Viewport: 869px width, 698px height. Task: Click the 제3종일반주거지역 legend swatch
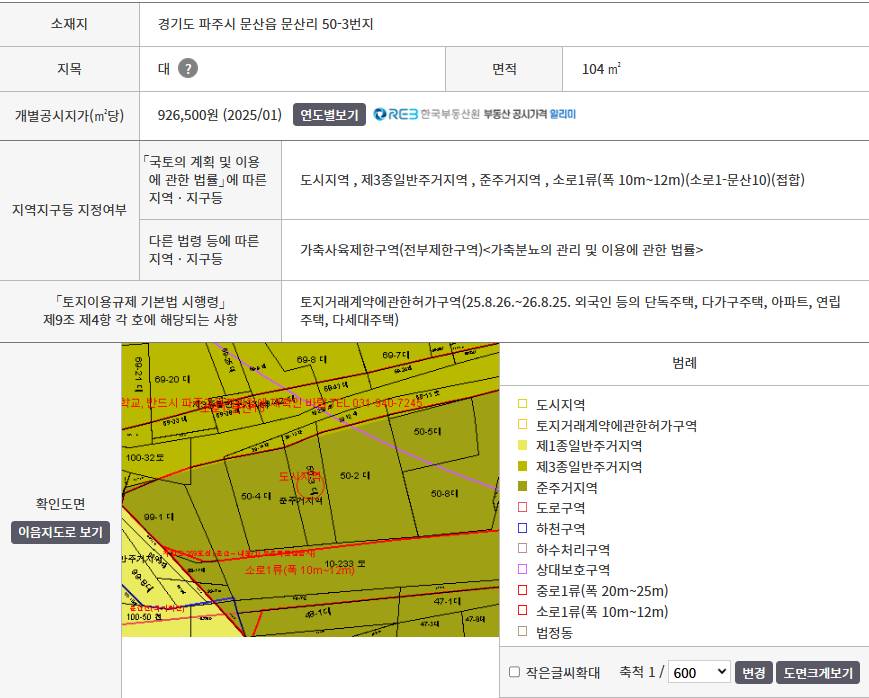[522, 466]
